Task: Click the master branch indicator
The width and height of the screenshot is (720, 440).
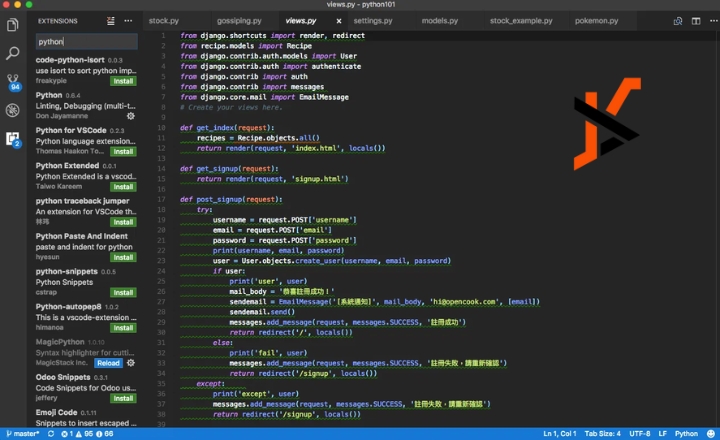Action: [x=22, y=434]
